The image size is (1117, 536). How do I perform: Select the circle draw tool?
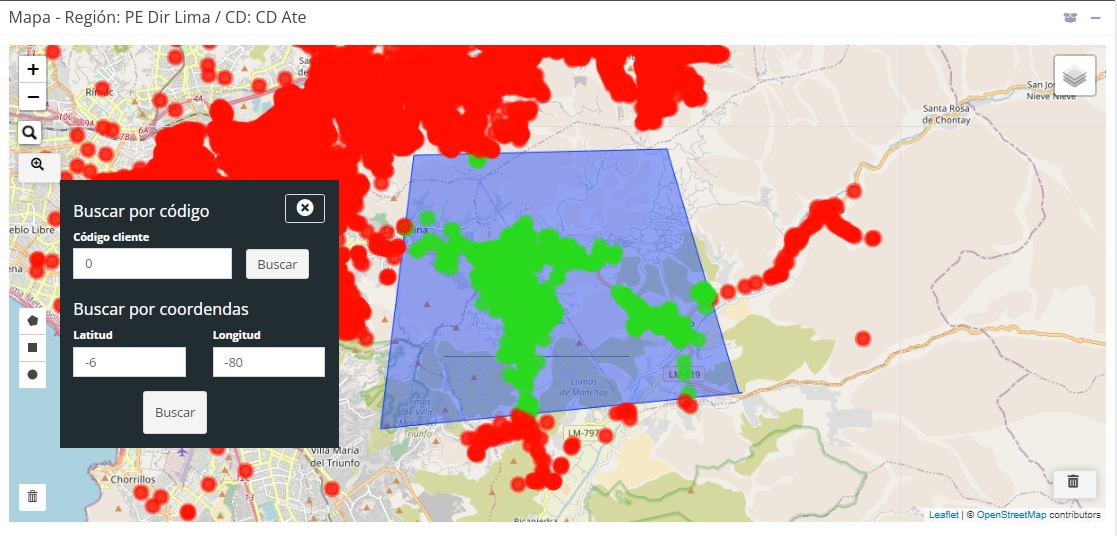pos(32,375)
